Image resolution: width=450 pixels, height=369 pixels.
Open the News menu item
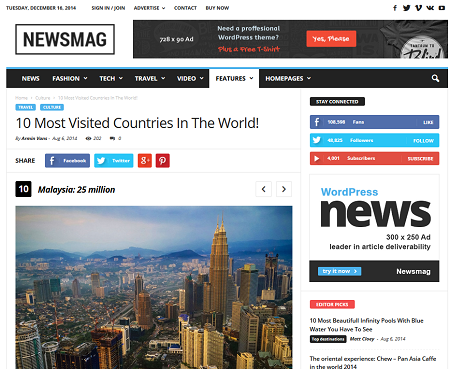[30, 78]
